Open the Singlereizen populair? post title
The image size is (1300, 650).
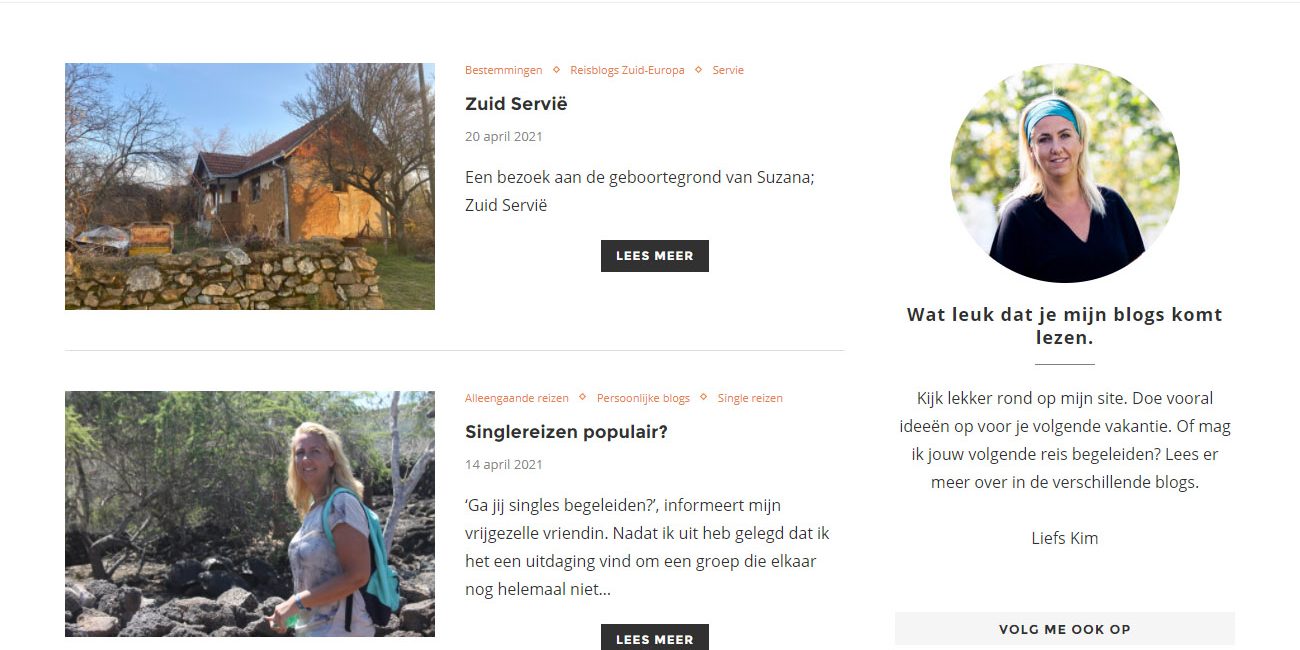(x=566, y=432)
